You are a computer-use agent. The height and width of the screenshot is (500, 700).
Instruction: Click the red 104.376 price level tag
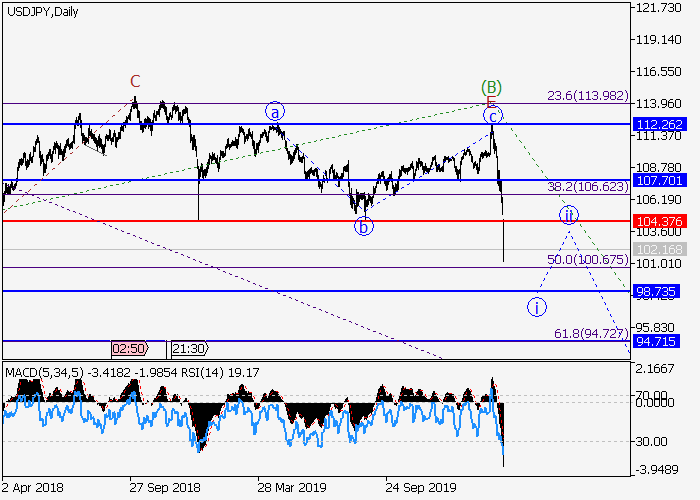(658, 221)
